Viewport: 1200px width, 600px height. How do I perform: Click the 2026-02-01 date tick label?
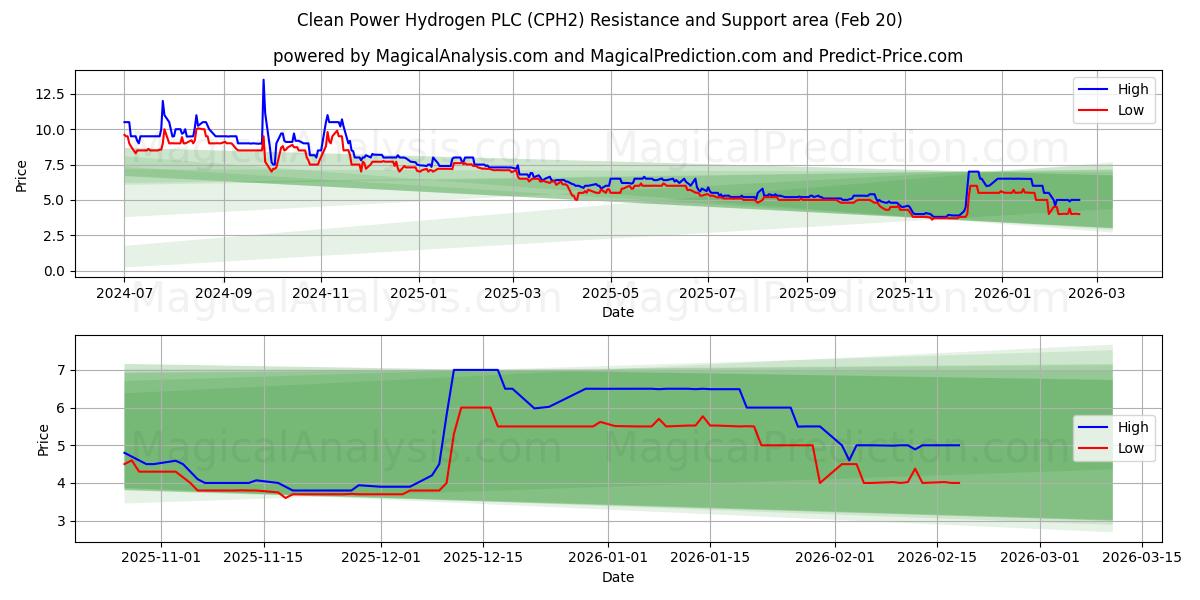[x=835, y=557]
